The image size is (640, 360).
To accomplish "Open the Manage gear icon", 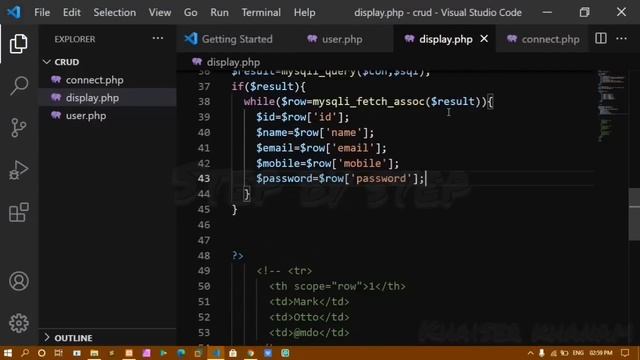I will (x=18, y=323).
